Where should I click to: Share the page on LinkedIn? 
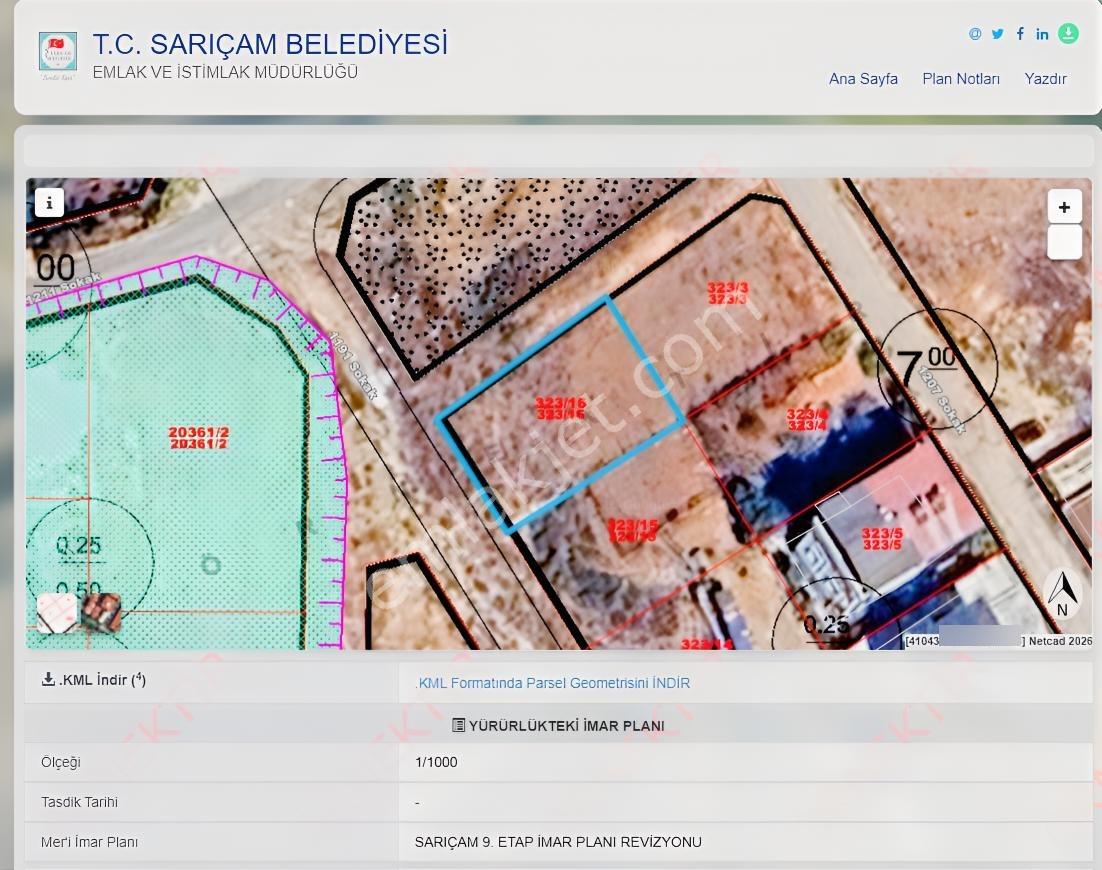[x=1042, y=34]
